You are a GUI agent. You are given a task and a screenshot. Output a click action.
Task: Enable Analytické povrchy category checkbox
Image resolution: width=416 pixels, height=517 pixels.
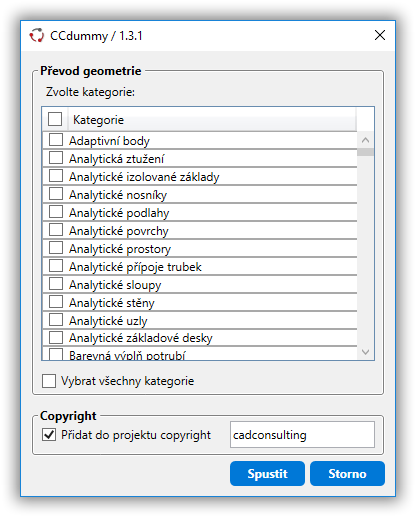56,230
